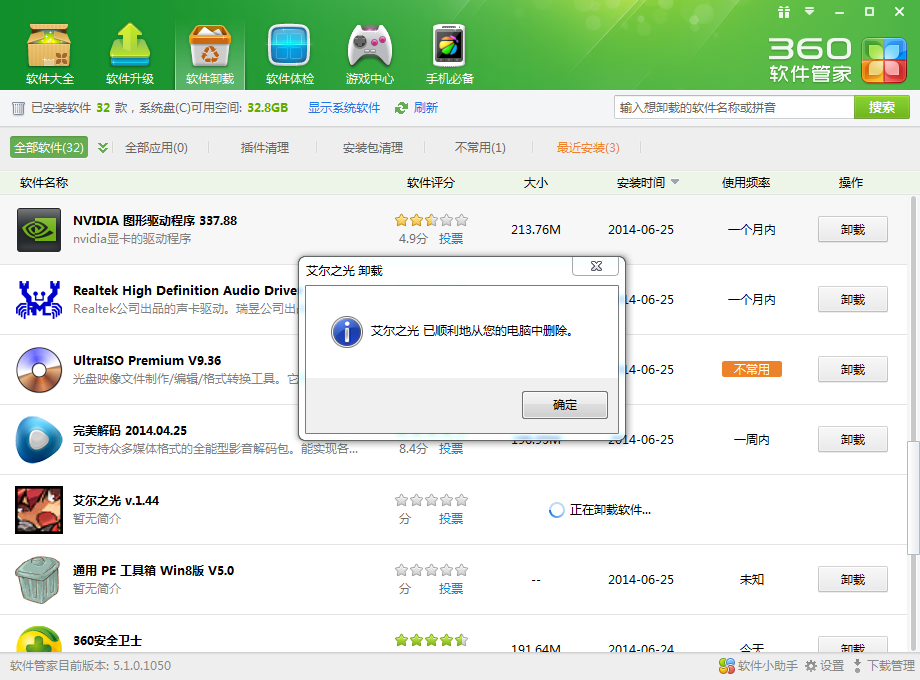The width and height of the screenshot is (920, 680).
Task: Uninstall 通用 PE 工具箱 via 卸载 button
Action: coord(853,580)
